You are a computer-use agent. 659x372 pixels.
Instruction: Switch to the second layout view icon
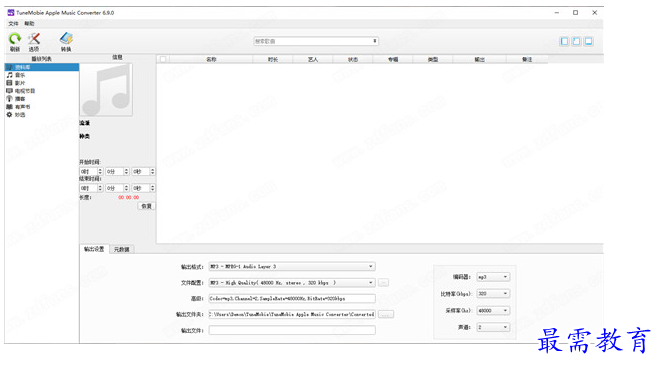(x=577, y=41)
